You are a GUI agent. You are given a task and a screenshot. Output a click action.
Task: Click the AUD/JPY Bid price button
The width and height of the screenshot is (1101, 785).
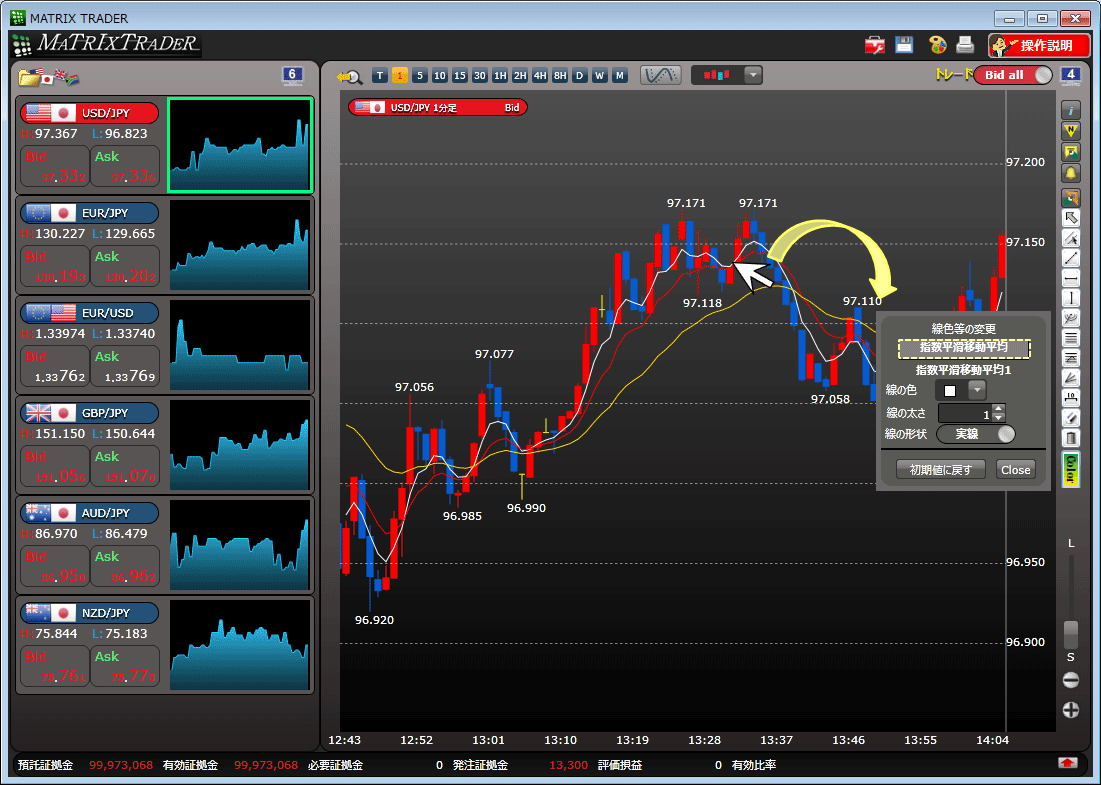tap(55, 566)
